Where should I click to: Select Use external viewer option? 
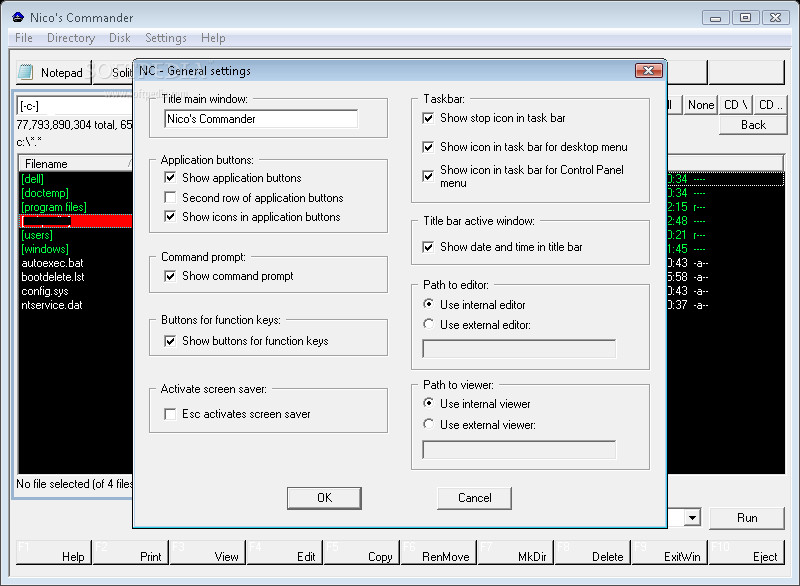429,424
